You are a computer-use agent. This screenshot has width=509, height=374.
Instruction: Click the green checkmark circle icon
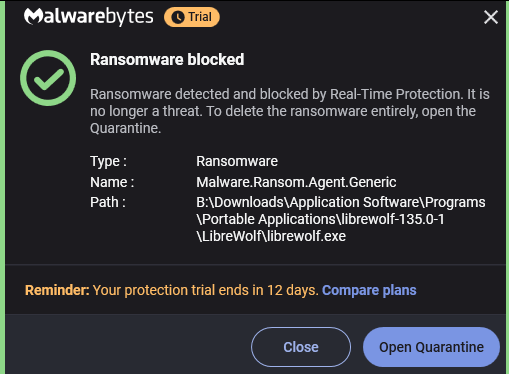[48, 78]
